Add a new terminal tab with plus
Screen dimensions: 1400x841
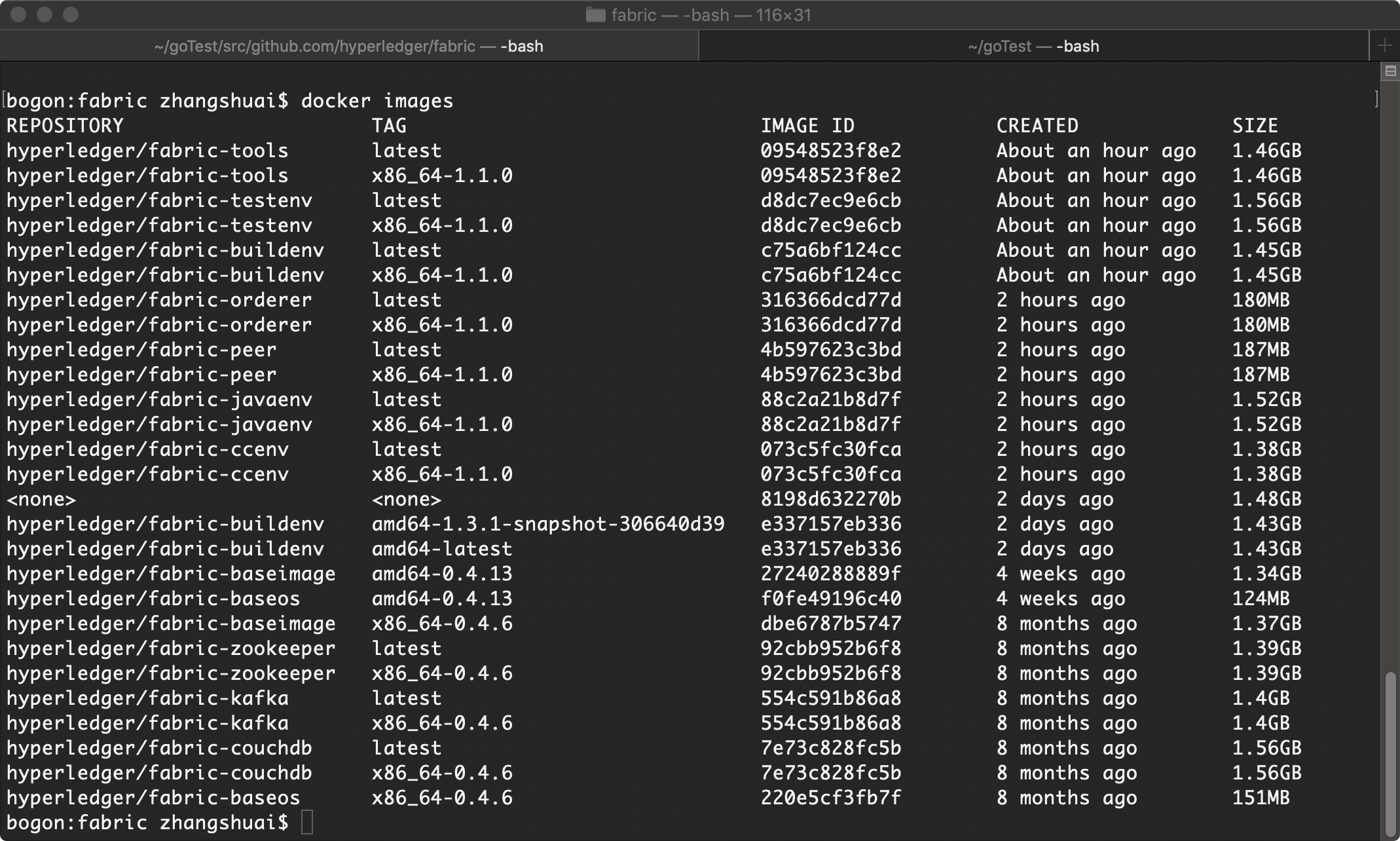[1384, 46]
